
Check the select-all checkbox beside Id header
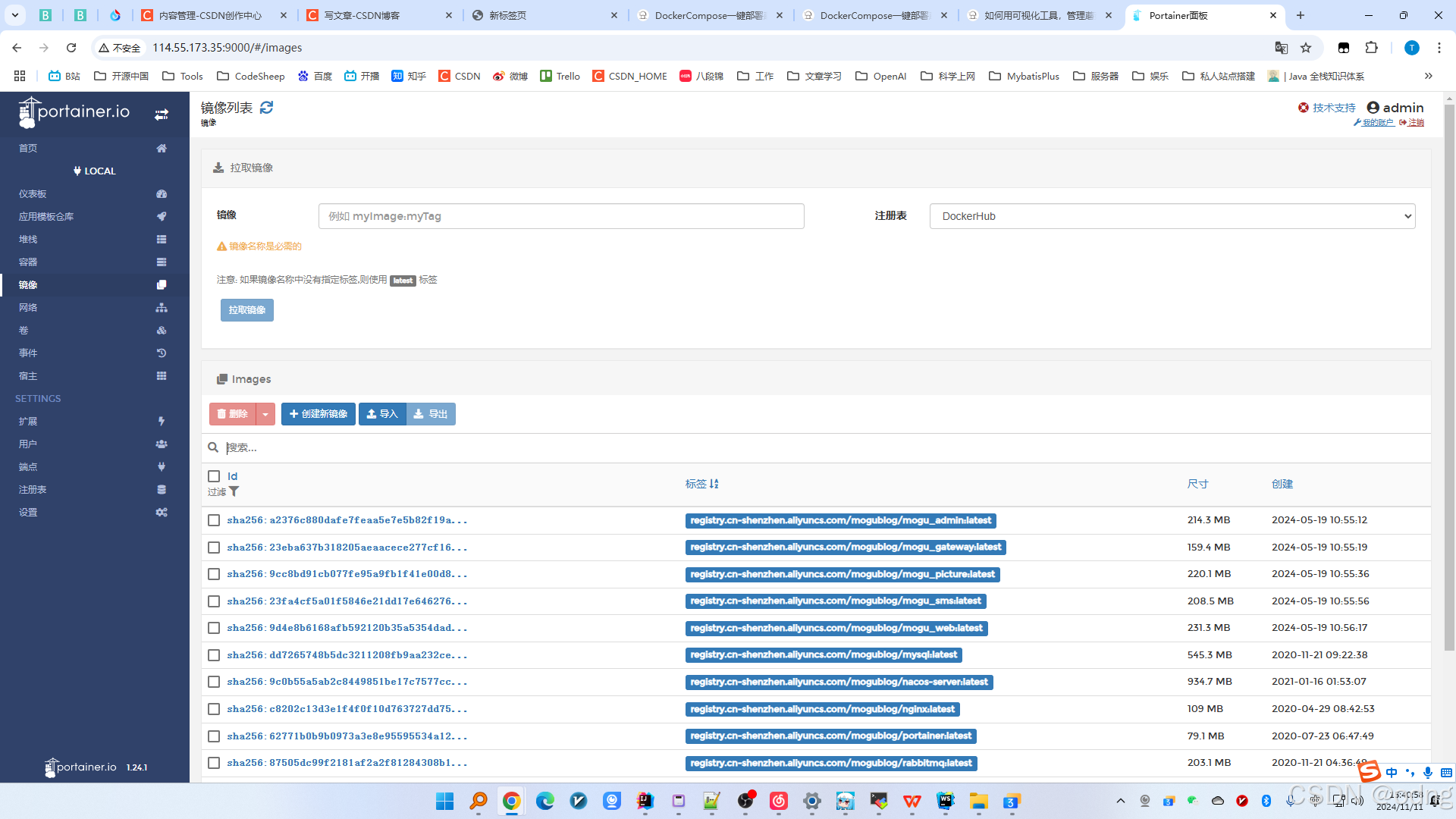tap(214, 476)
